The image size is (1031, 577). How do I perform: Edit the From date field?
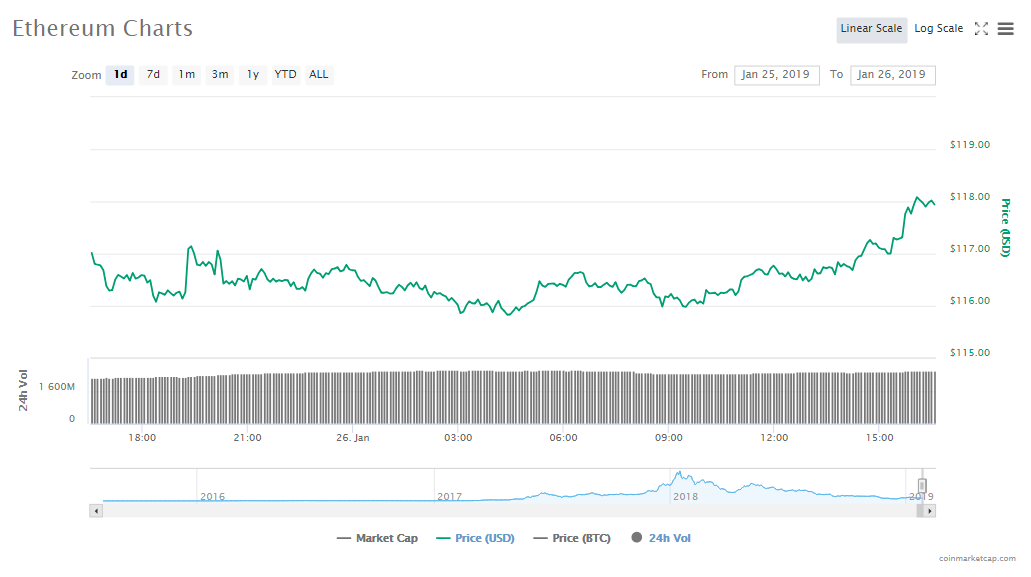(777, 75)
